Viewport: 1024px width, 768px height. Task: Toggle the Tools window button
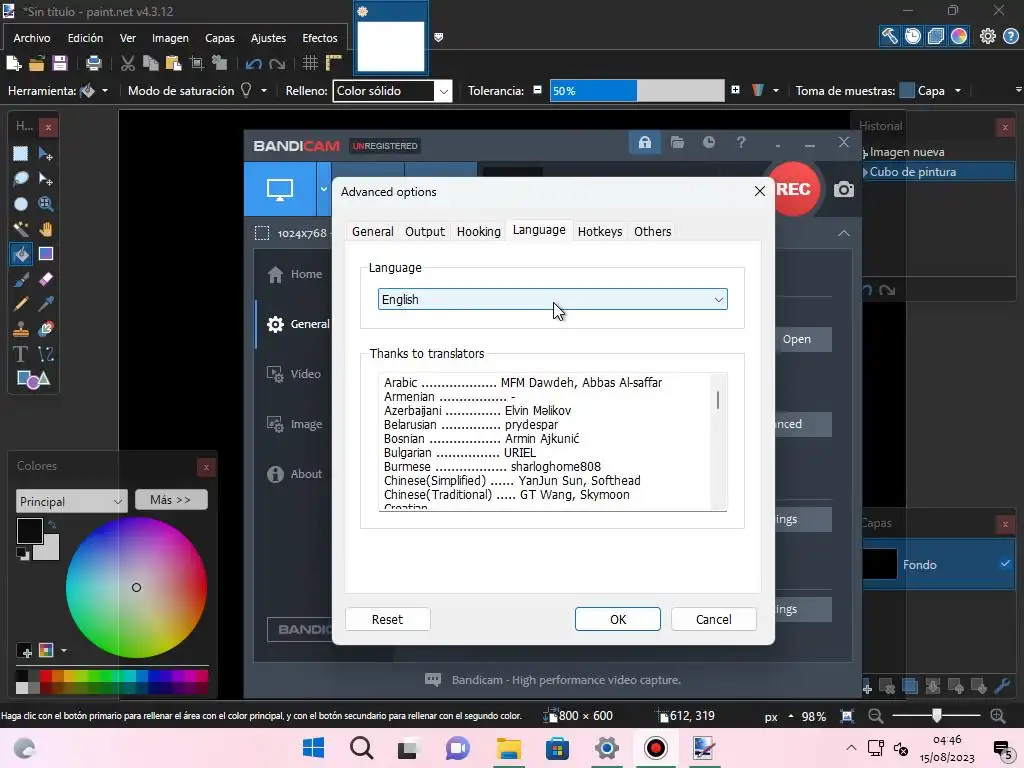click(889, 36)
